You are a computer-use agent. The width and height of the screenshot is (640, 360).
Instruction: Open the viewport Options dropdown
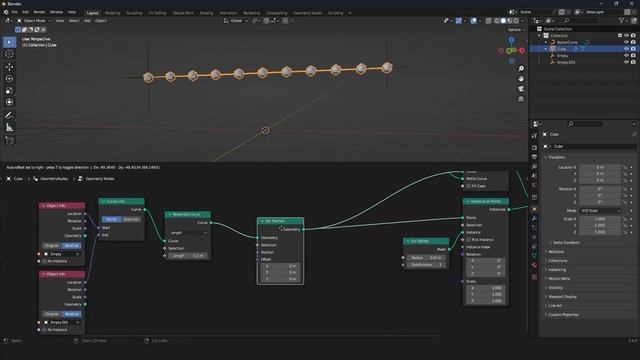tap(516, 30)
